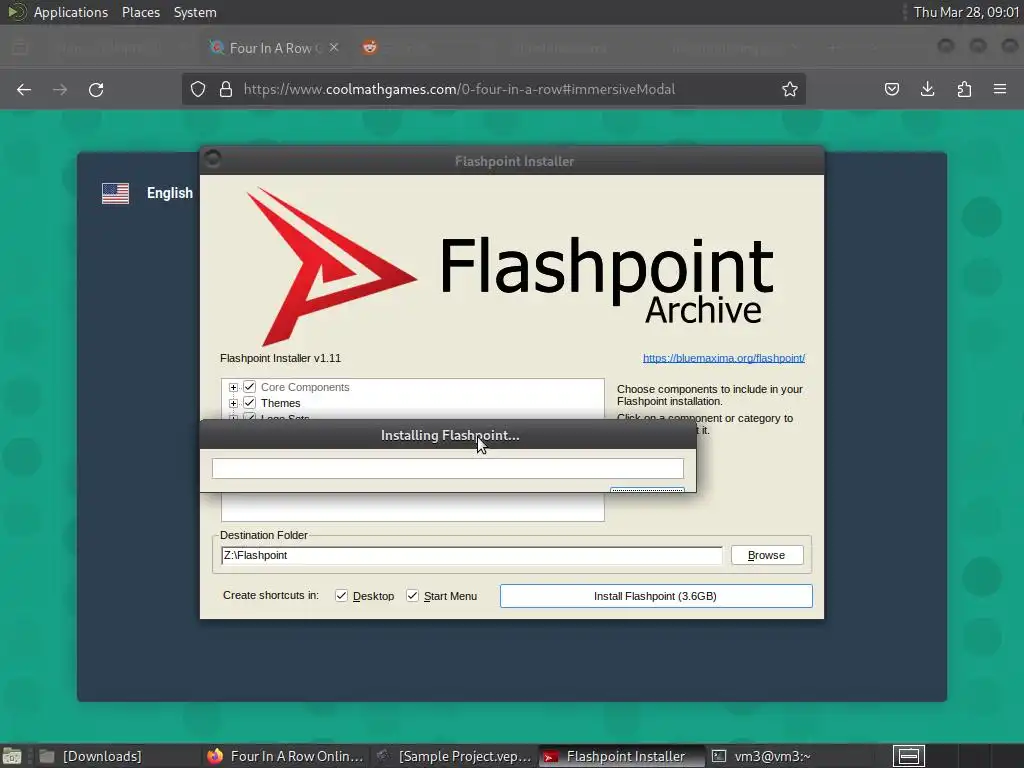Click the Themes tree label
Viewport: 1024px width, 768px height.
click(281, 403)
